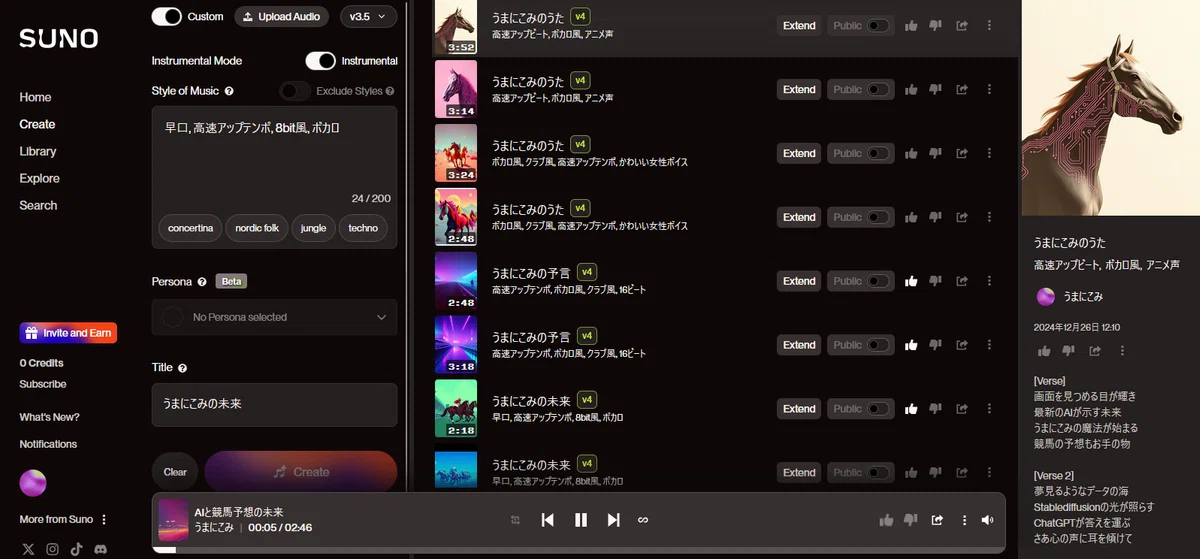The image size is (1200, 559).
Task: Edit the Style of Music text area
Action: (x=274, y=148)
